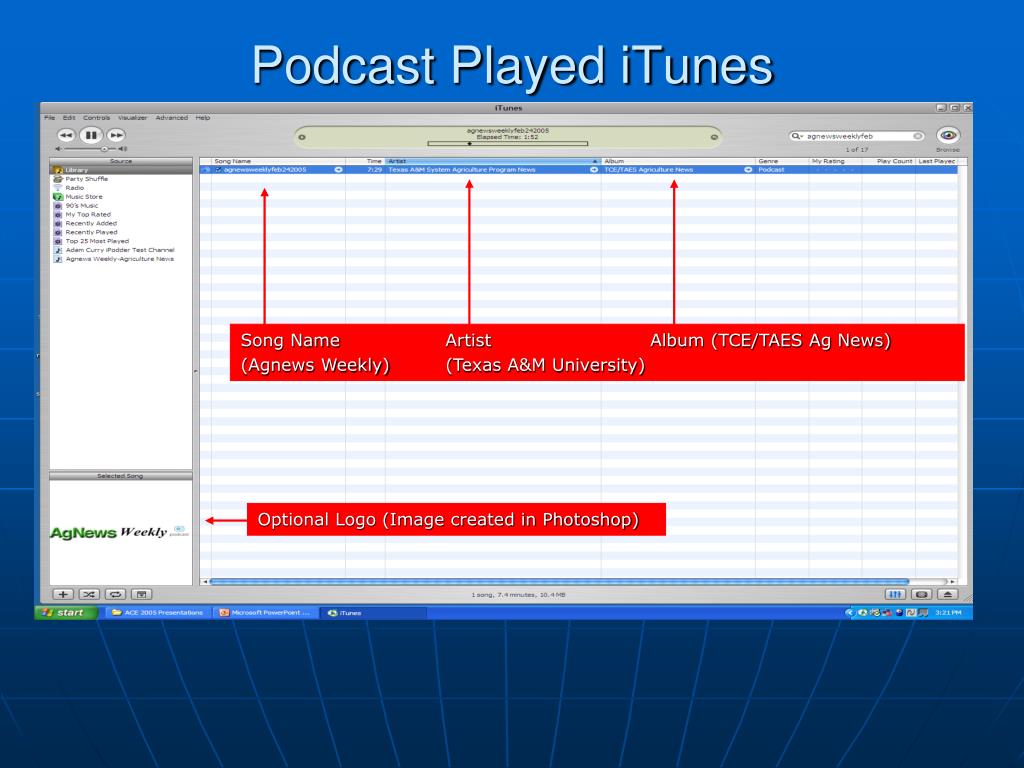1024x768 pixels.
Task: Click the arrow button beside song name agnewsweeklyfeb242005
Action: (x=338, y=170)
